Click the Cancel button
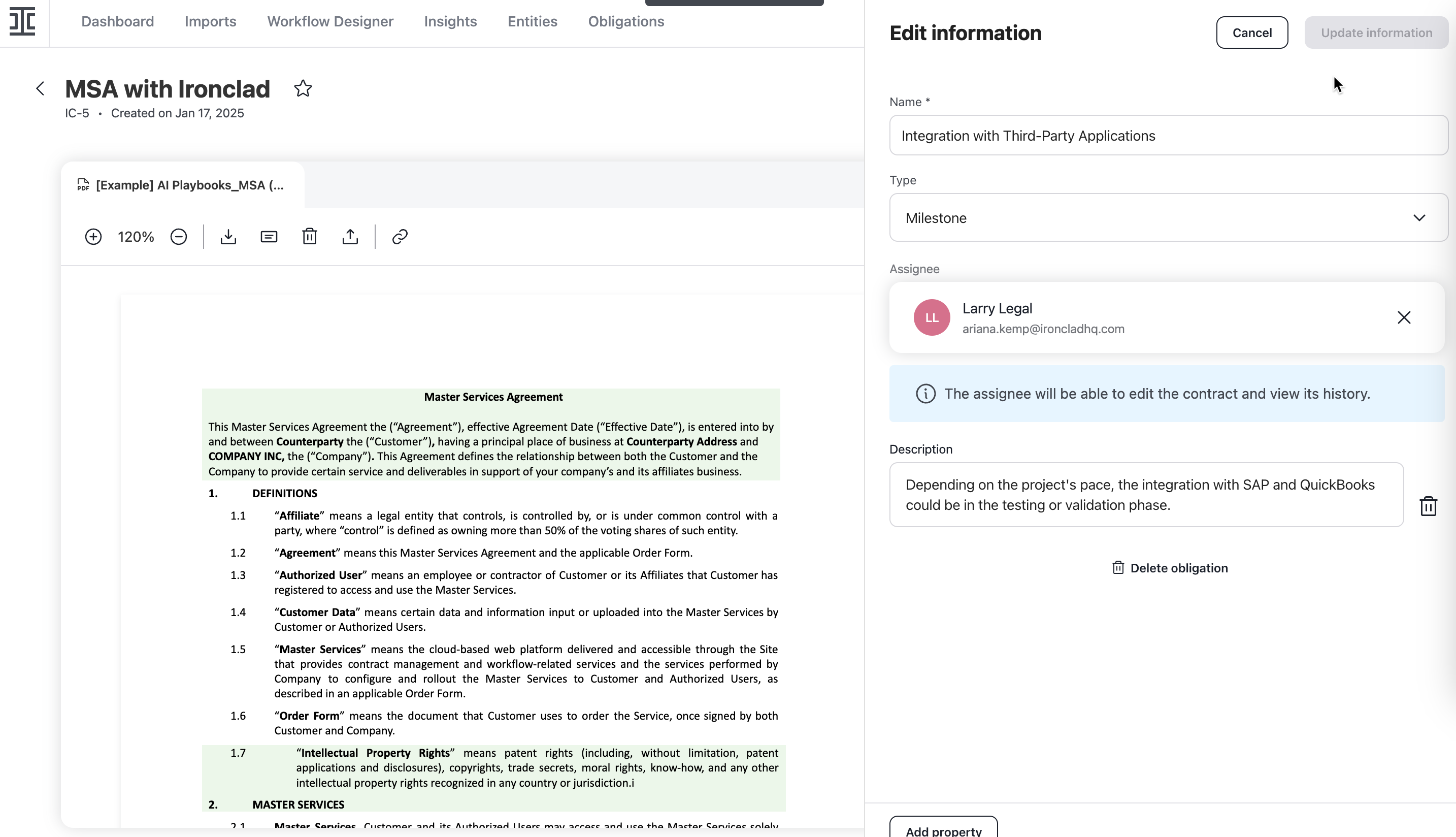This screenshot has height=837, width=1456. tap(1251, 33)
